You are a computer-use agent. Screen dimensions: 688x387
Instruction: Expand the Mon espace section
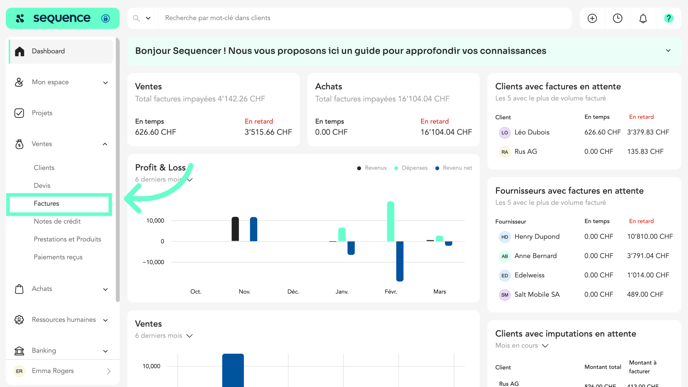(x=105, y=82)
